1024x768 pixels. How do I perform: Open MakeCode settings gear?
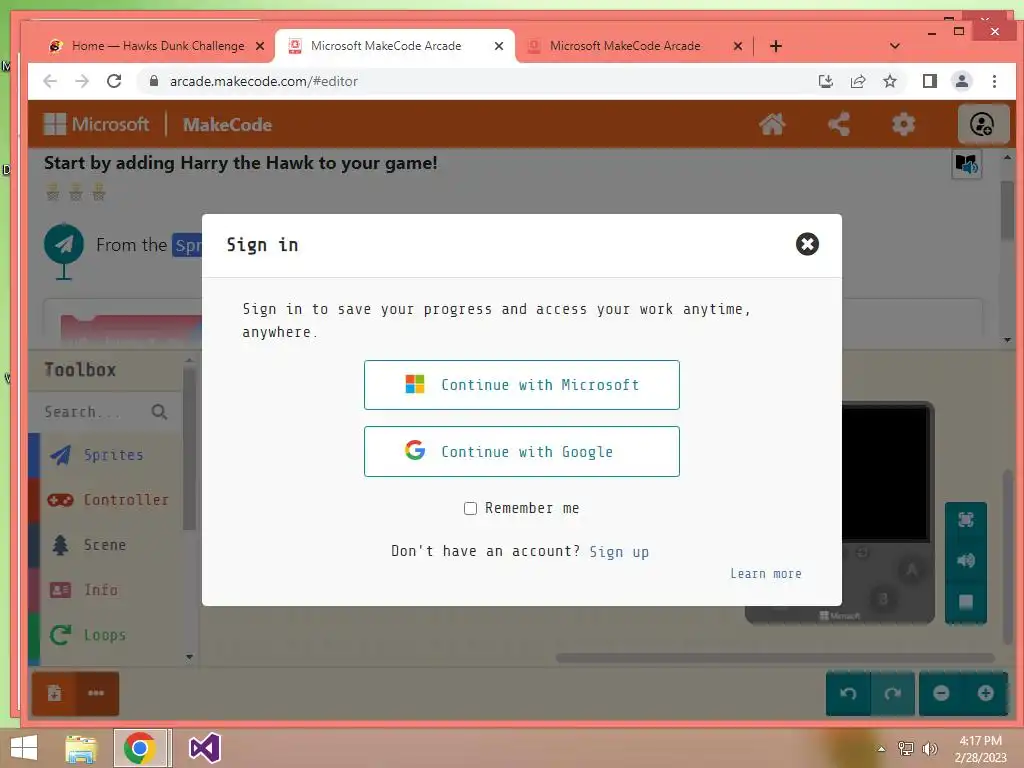point(903,124)
